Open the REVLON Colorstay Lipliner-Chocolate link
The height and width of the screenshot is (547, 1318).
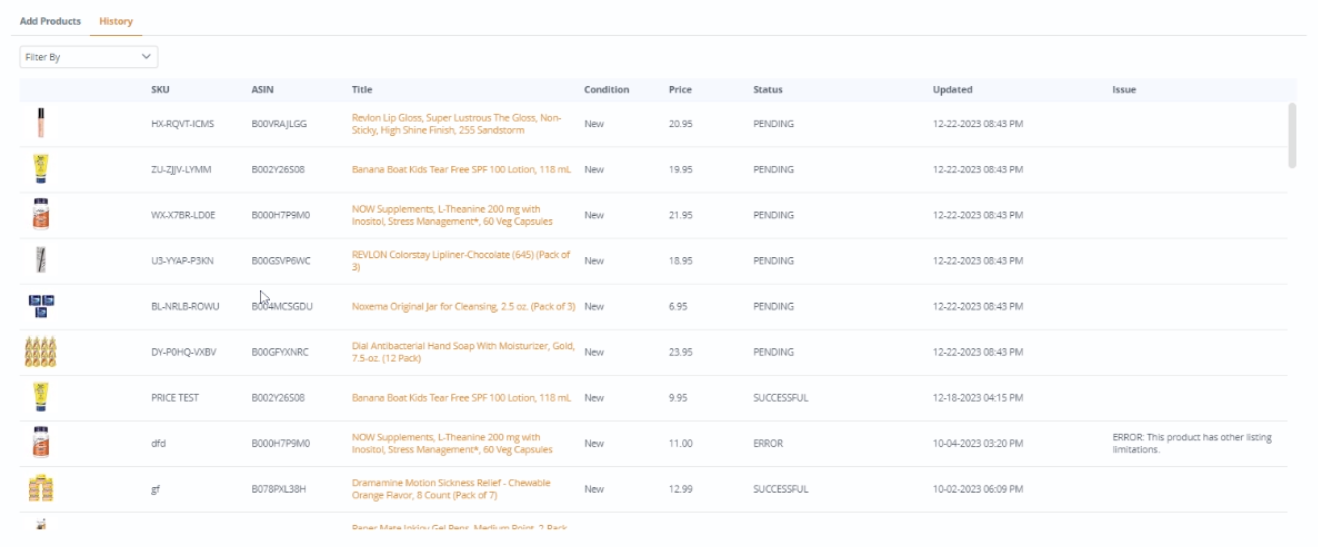(461, 260)
